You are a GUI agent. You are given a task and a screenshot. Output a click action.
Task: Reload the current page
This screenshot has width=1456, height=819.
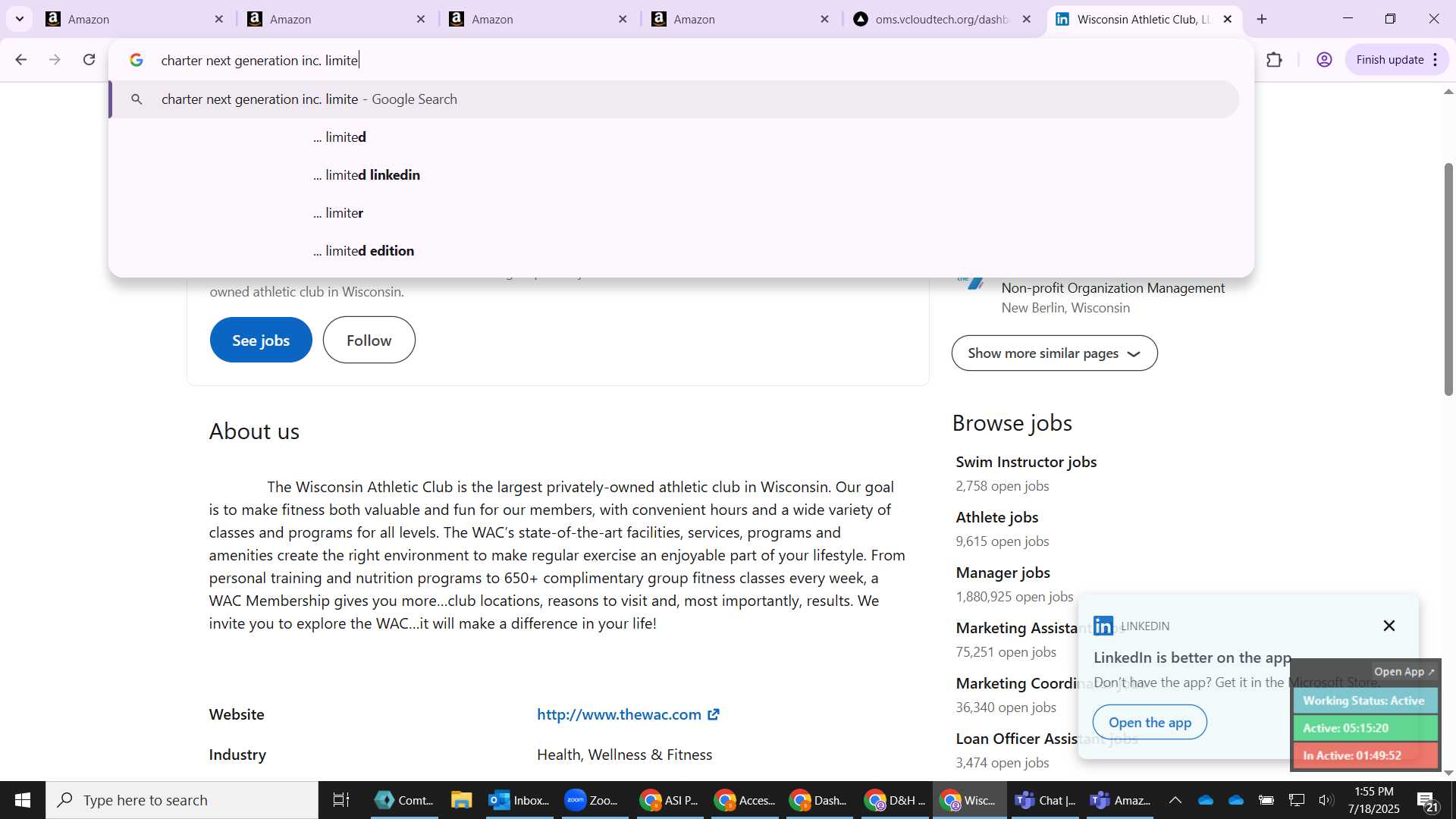[89, 60]
